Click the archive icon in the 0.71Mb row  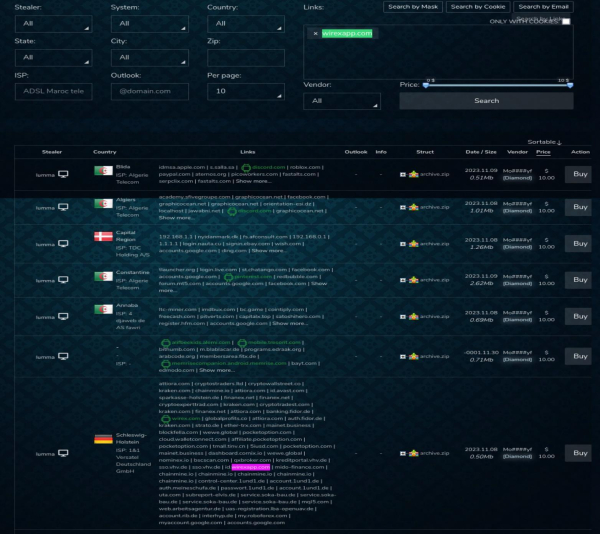[414, 357]
